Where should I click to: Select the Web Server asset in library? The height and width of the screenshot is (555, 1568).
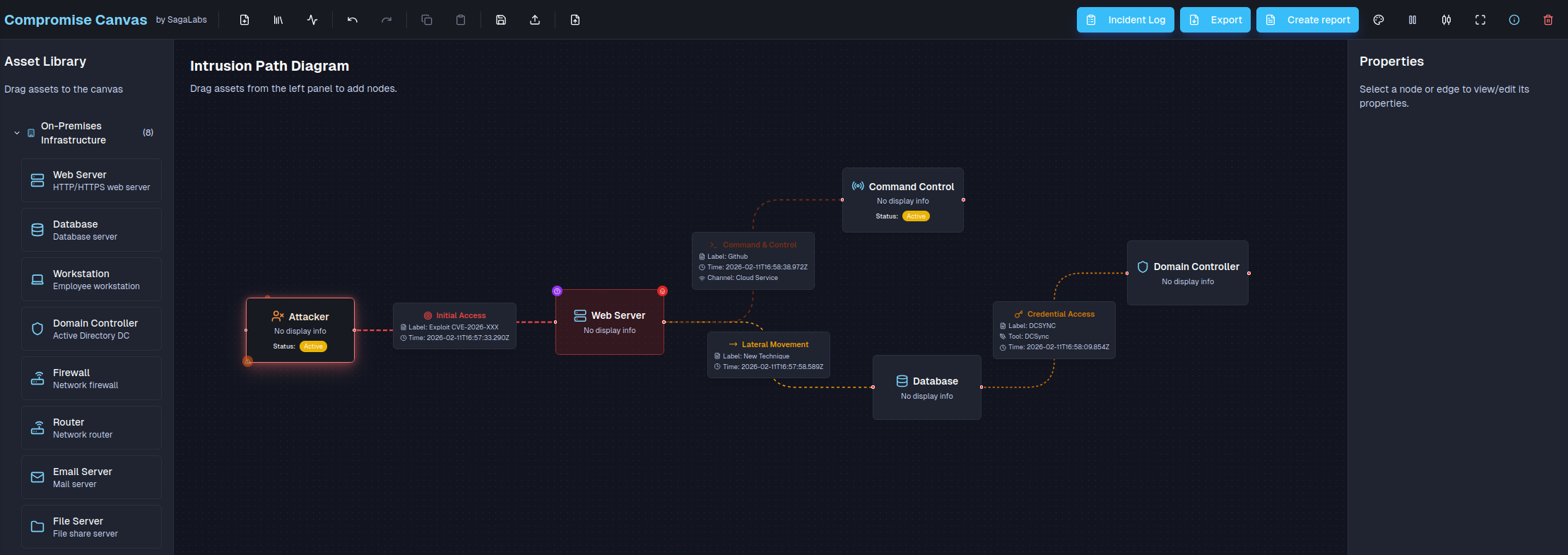[91, 180]
